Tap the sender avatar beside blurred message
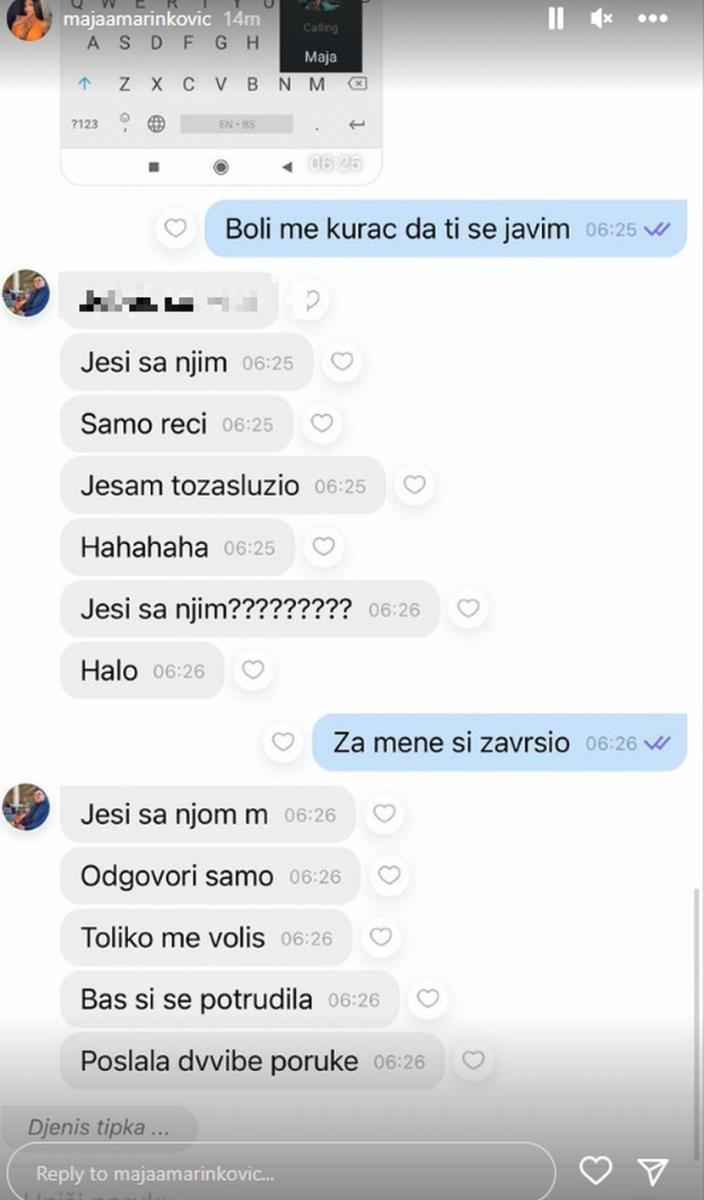Viewport: 704px width, 1200px height. 26,293
